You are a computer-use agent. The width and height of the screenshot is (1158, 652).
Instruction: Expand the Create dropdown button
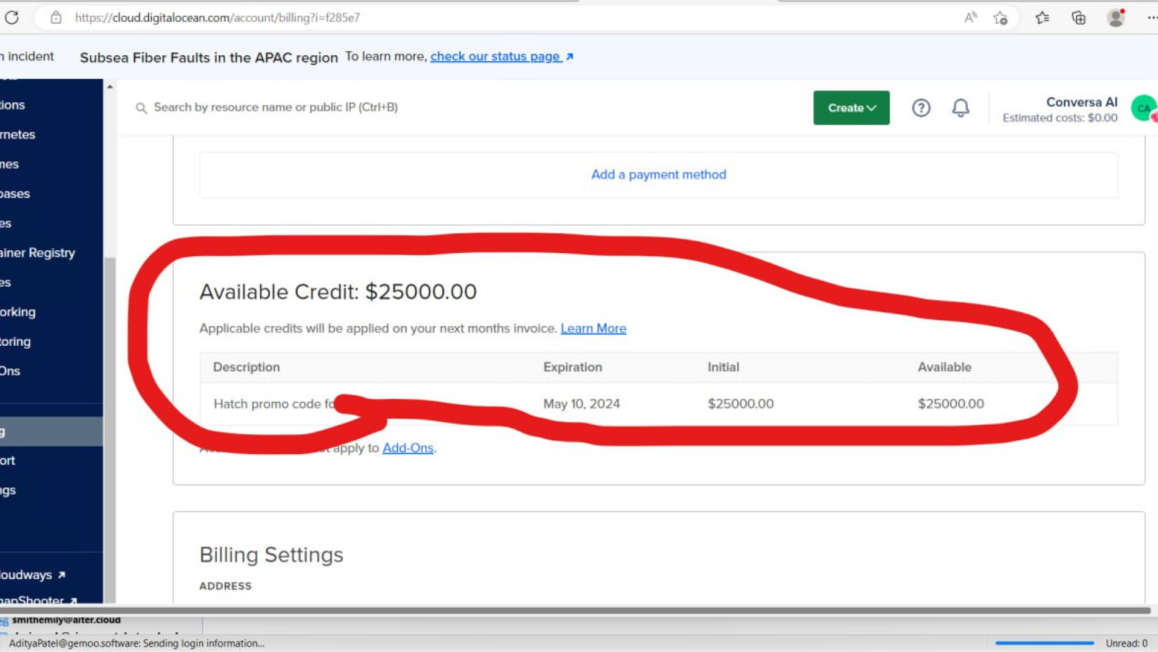click(851, 108)
